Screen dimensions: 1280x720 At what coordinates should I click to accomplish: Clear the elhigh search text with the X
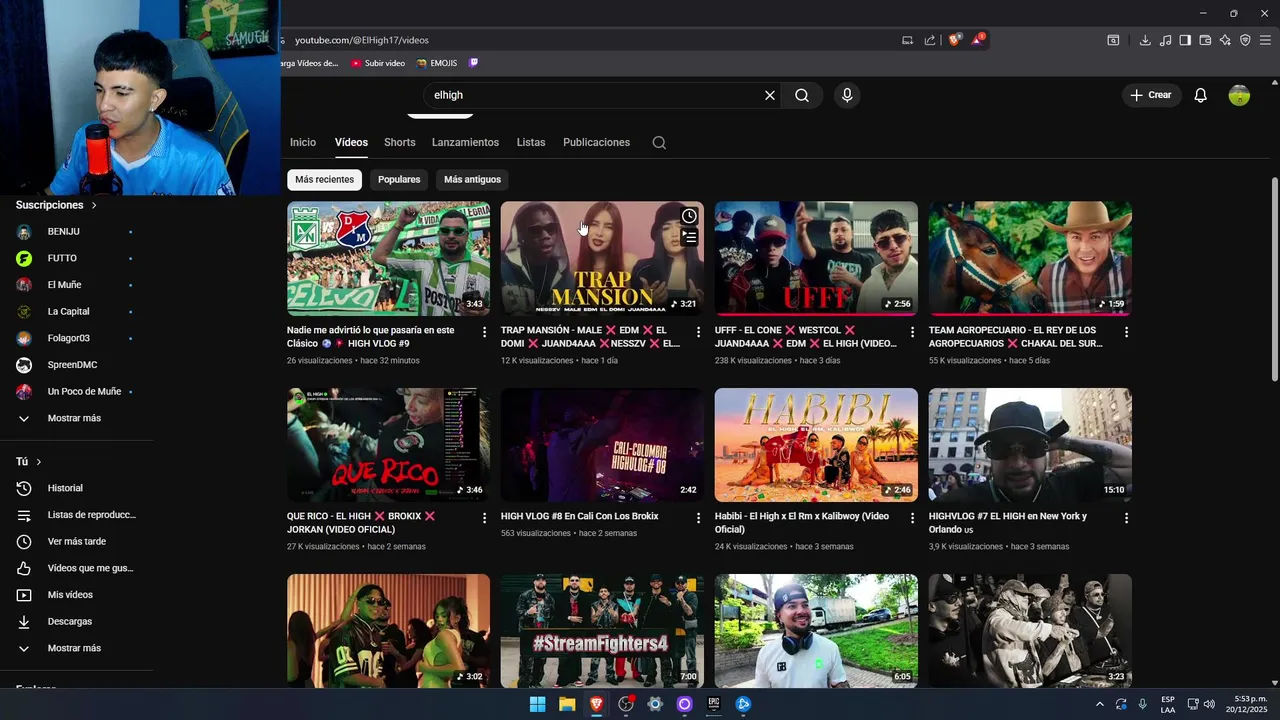coord(770,95)
